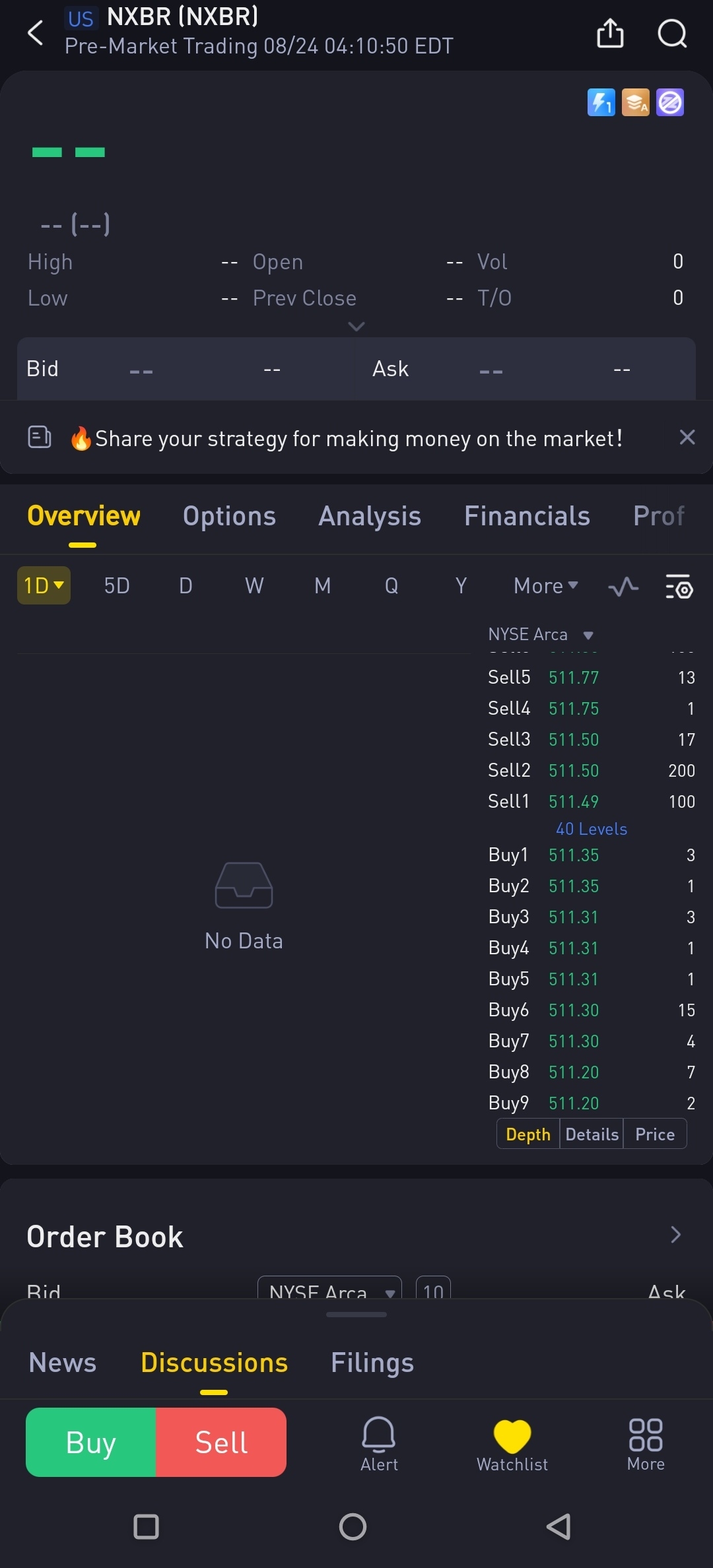Screen dimensions: 713x1568
Task: Switch to the Options tab
Action: (x=229, y=516)
